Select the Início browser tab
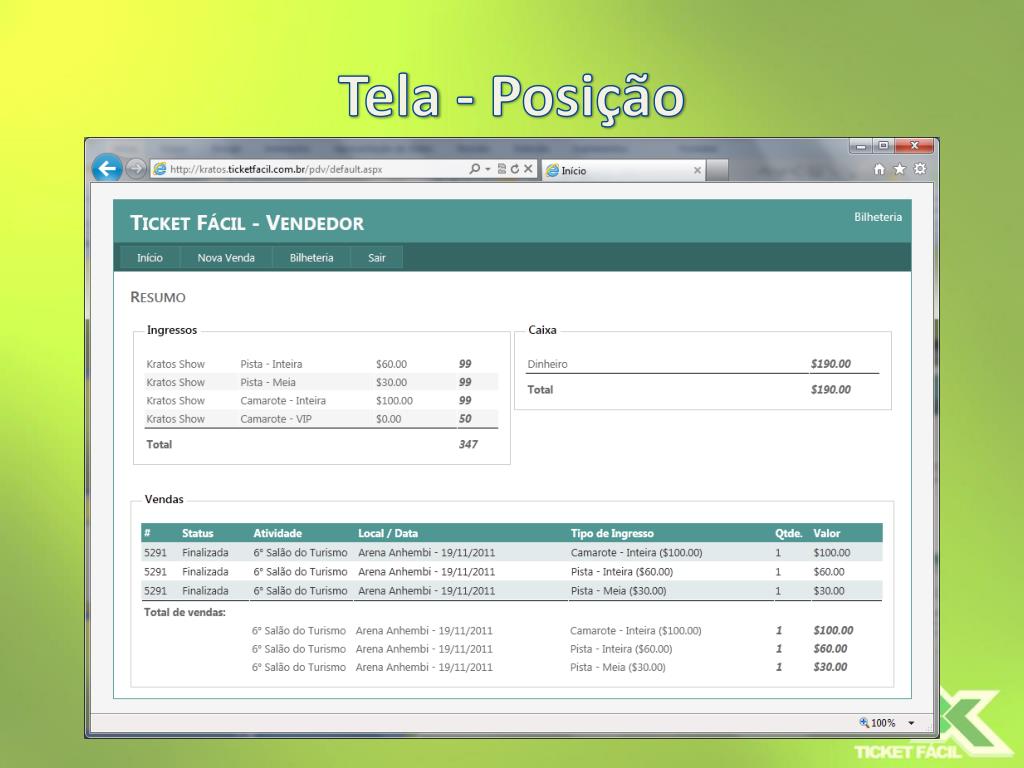Viewport: 1024px width, 768px height. 624,170
